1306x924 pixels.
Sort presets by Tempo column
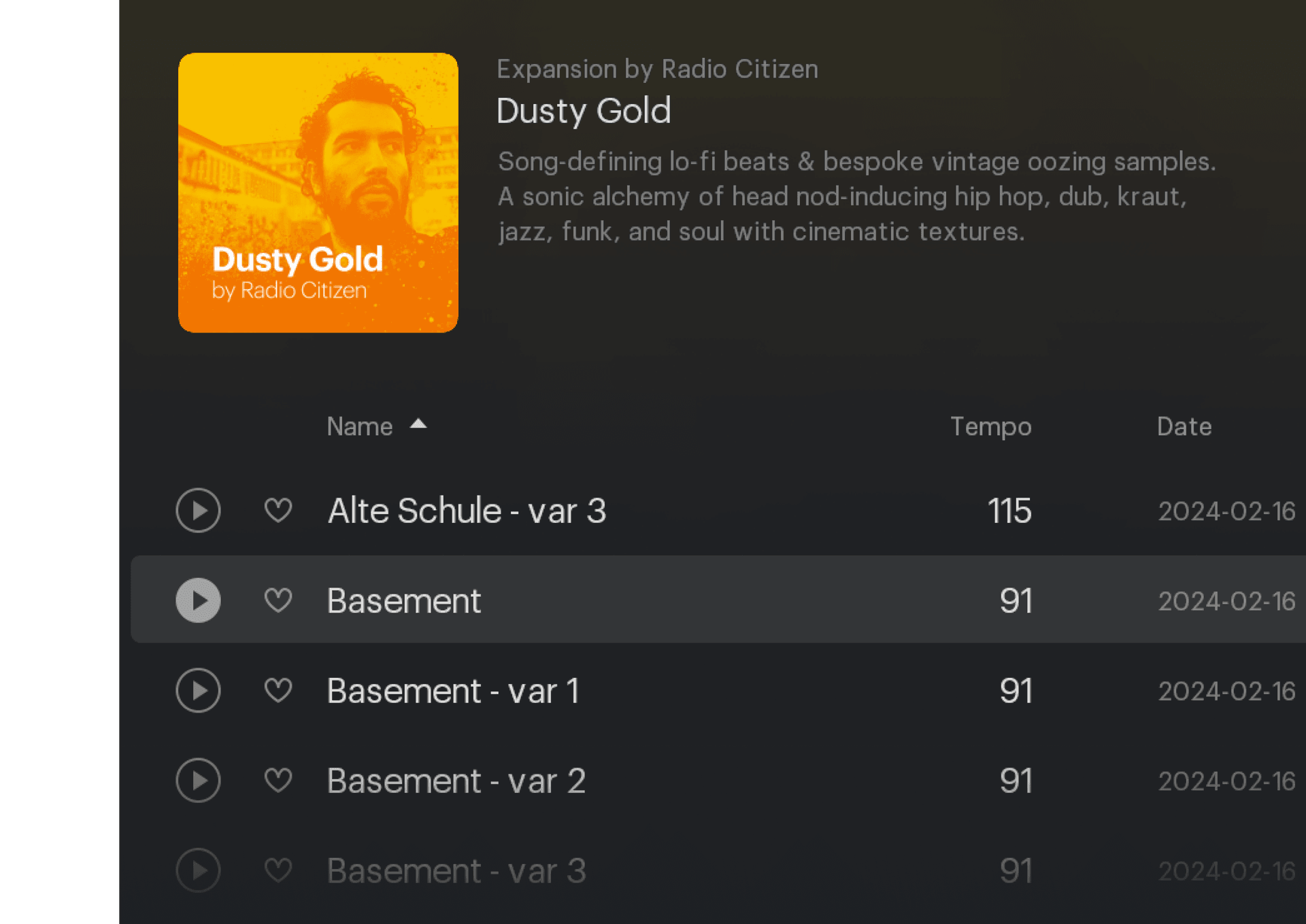[990, 426]
